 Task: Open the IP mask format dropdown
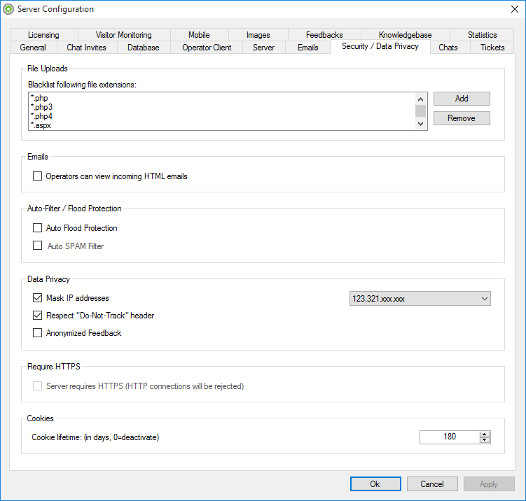pos(420,299)
